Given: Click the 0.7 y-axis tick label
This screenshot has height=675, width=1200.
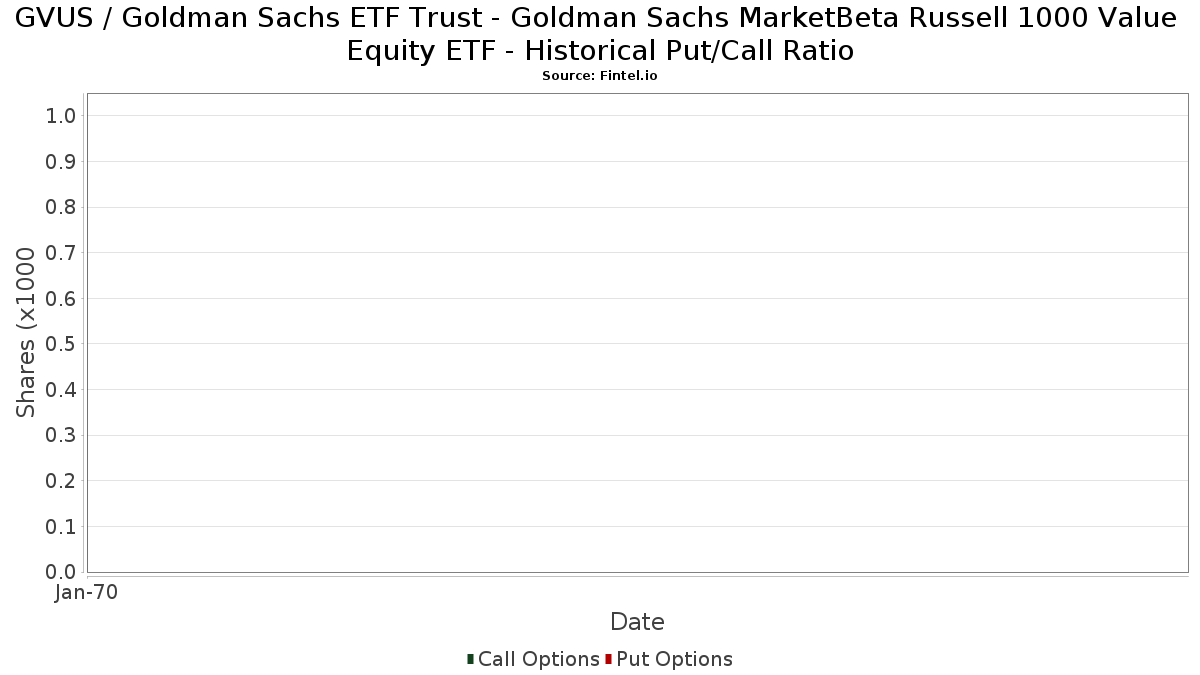Looking at the screenshot, I should click(61, 253).
